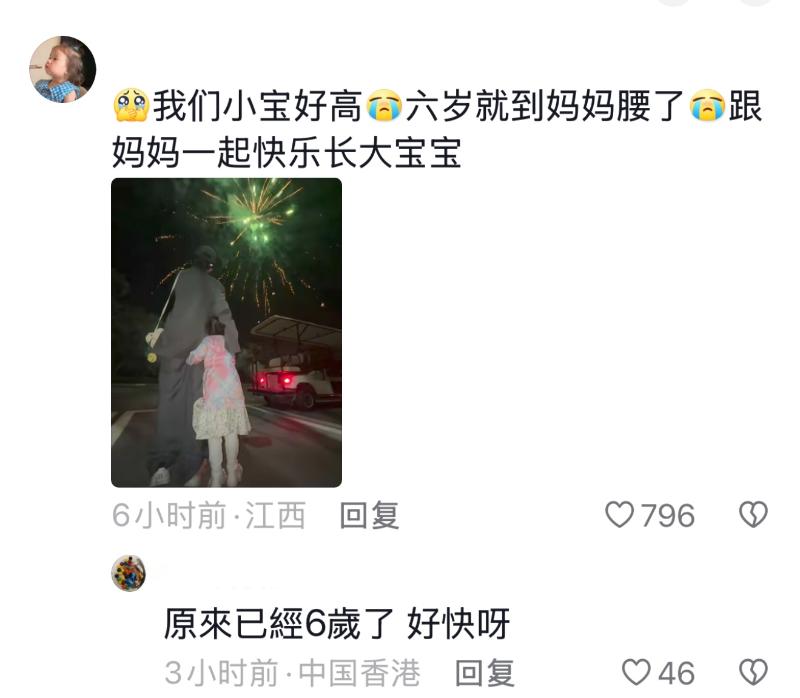The width and height of the screenshot is (800, 698).
Task: Like the reply showing 46 likes
Action: (x=636, y=672)
